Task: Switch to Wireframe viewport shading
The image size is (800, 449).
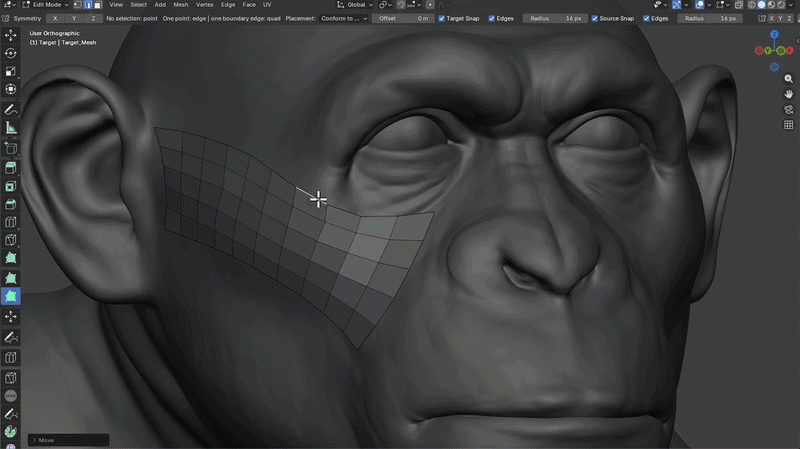Action: [752, 5]
